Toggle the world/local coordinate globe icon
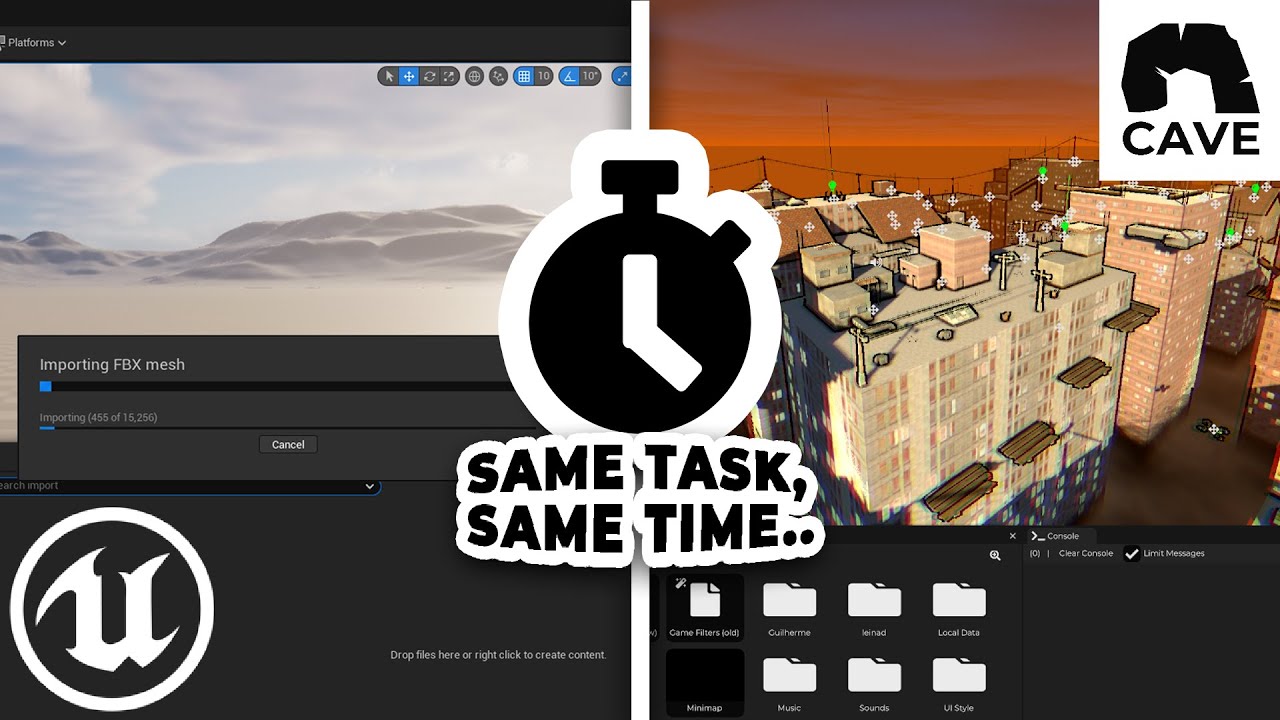The width and height of the screenshot is (1280, 720). pos(474,76)
